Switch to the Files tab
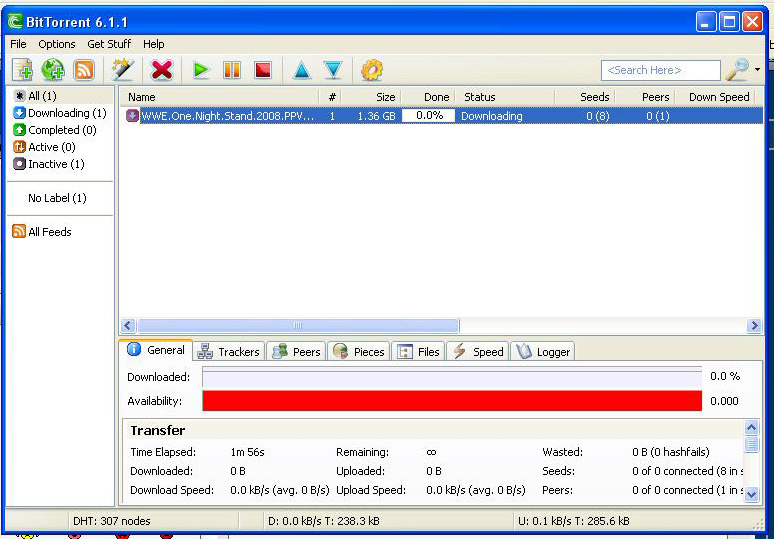Viewport: 774px width, 539px height. 419,352
